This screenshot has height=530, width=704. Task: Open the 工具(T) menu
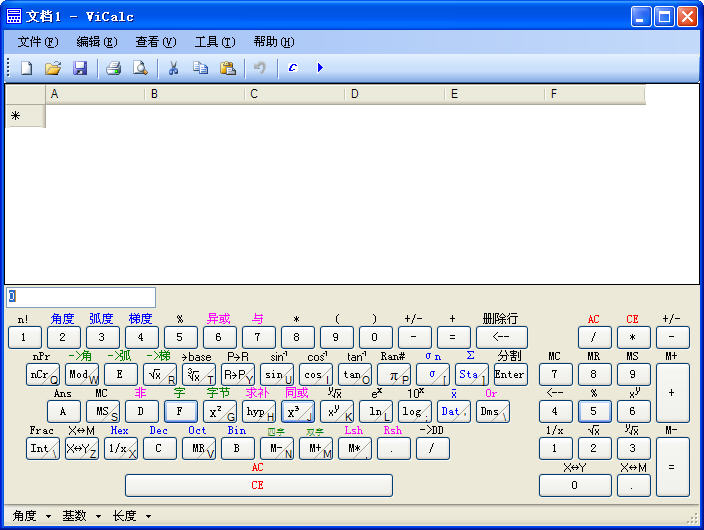[x=215, y=42]
